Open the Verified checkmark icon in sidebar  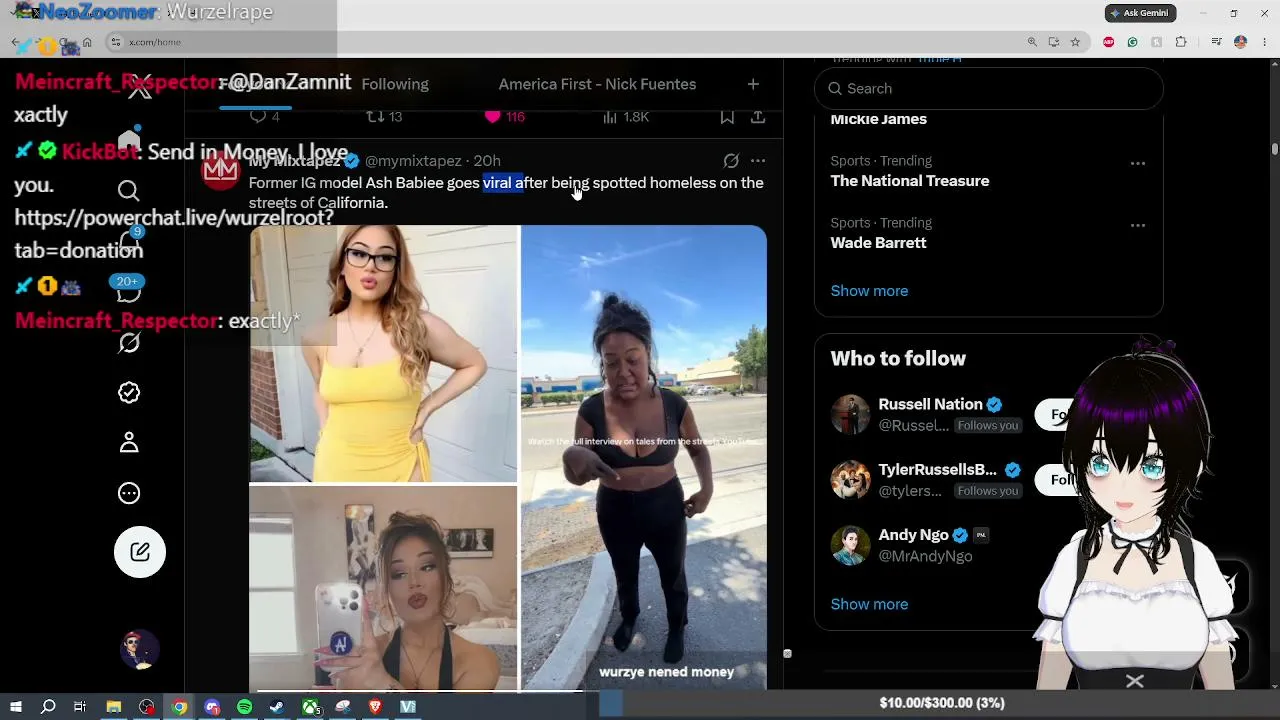(x=129, y=393)
